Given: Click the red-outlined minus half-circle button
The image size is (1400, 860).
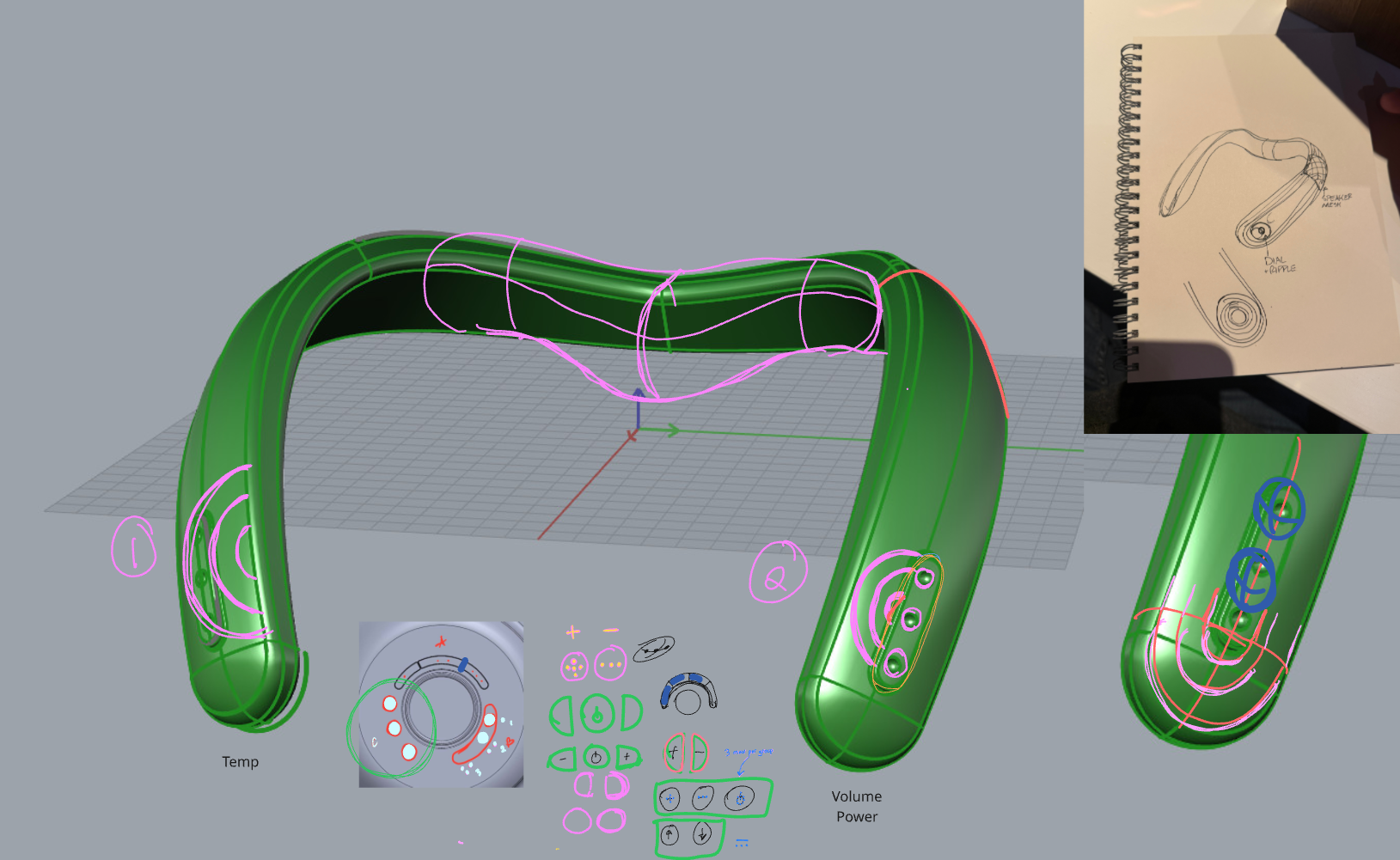Looking at the screenshot, I should click(698, 751).
